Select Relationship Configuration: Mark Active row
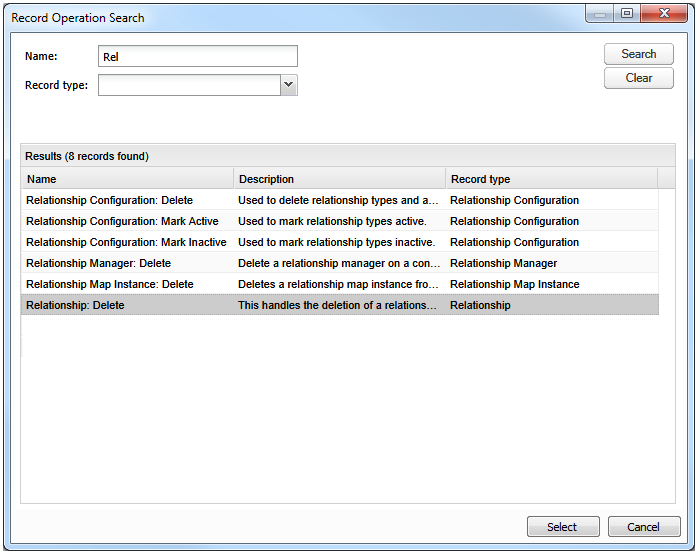Viewport: 700px width, 552px height. point(340,221)
